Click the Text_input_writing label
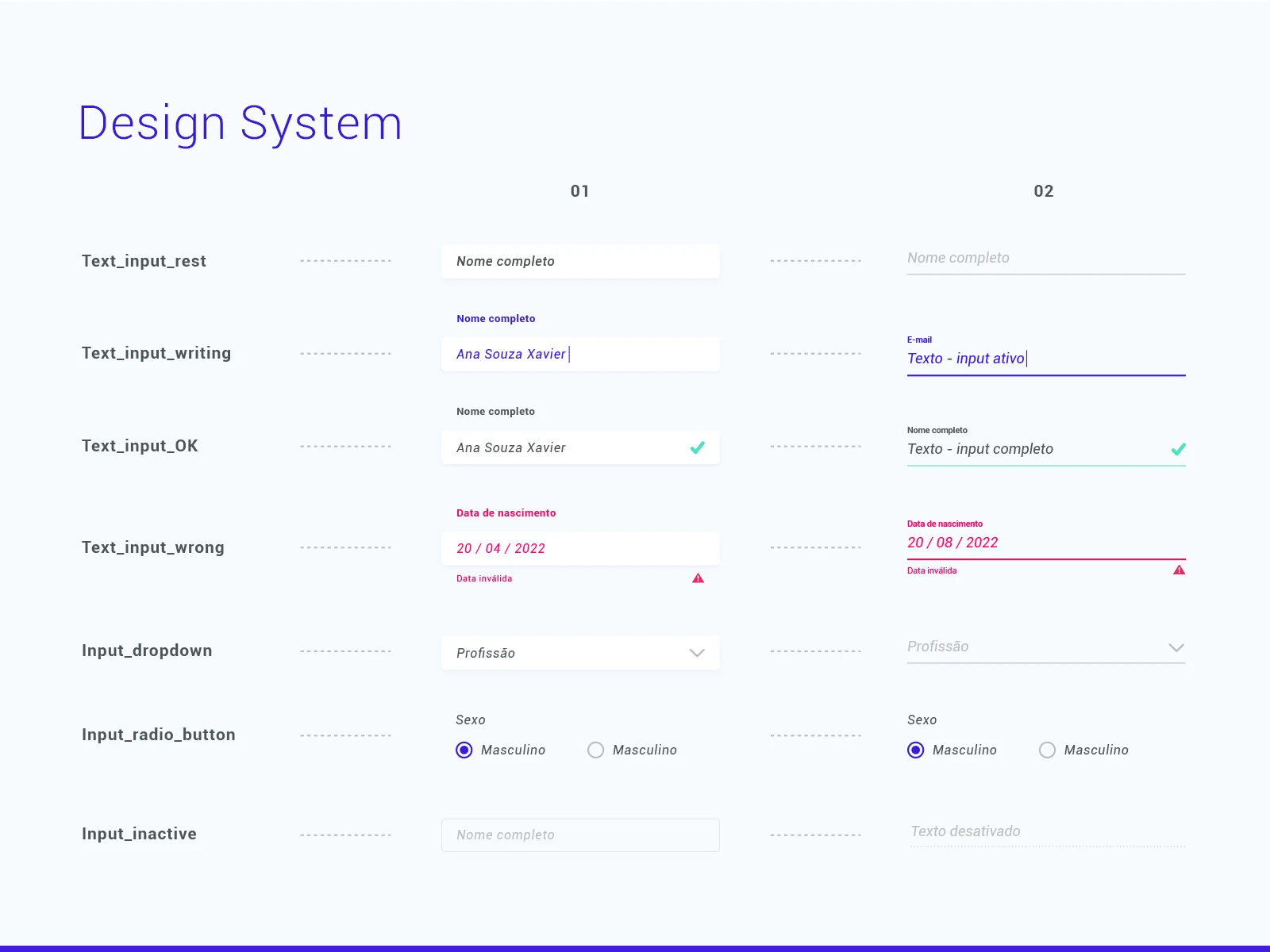 pyautogui.click(x=156, y=353)
